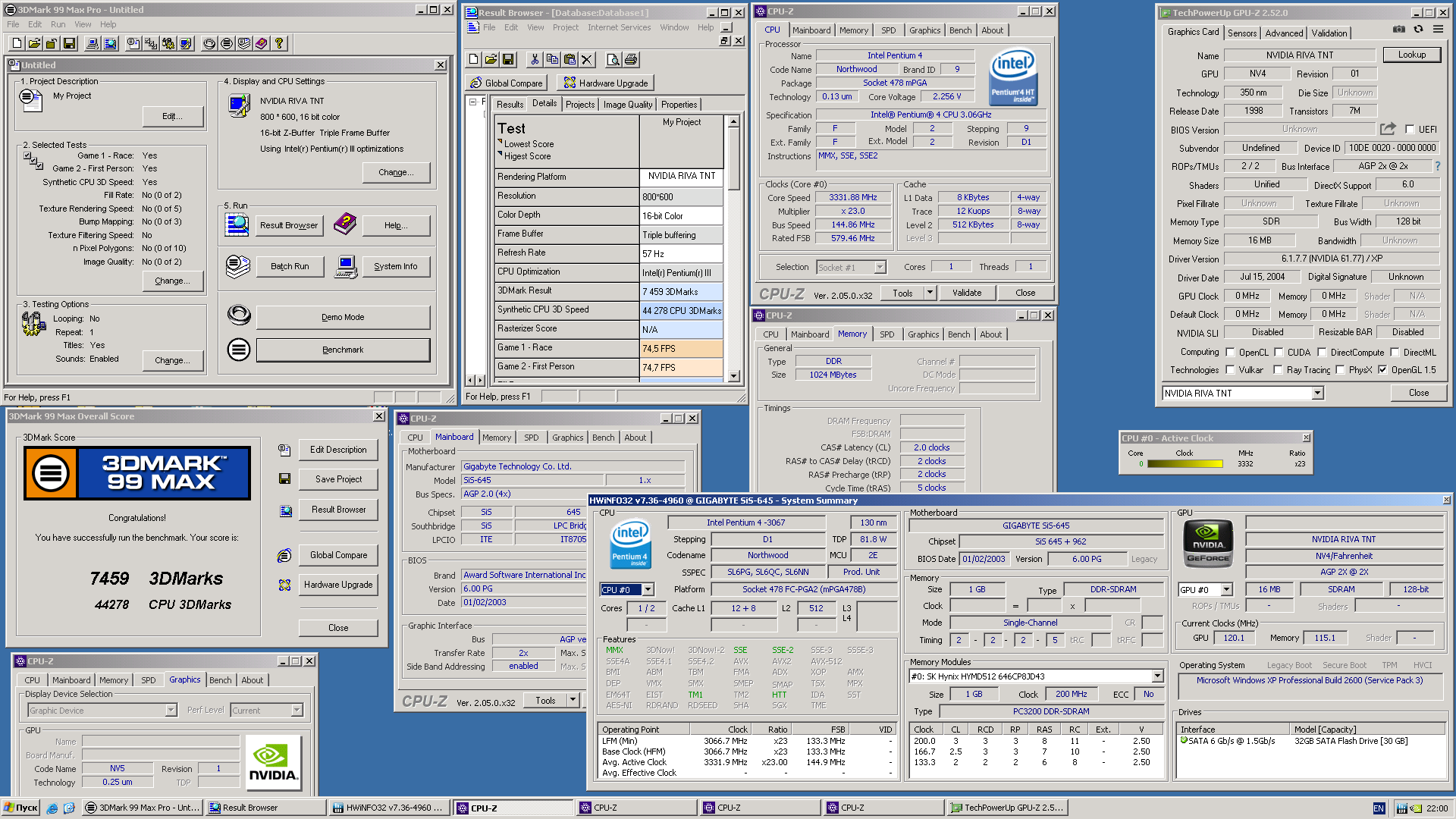This screenshot has height=819, width=1456.
Task: Click the EN language indicator in system tray
Action: 1379,808
